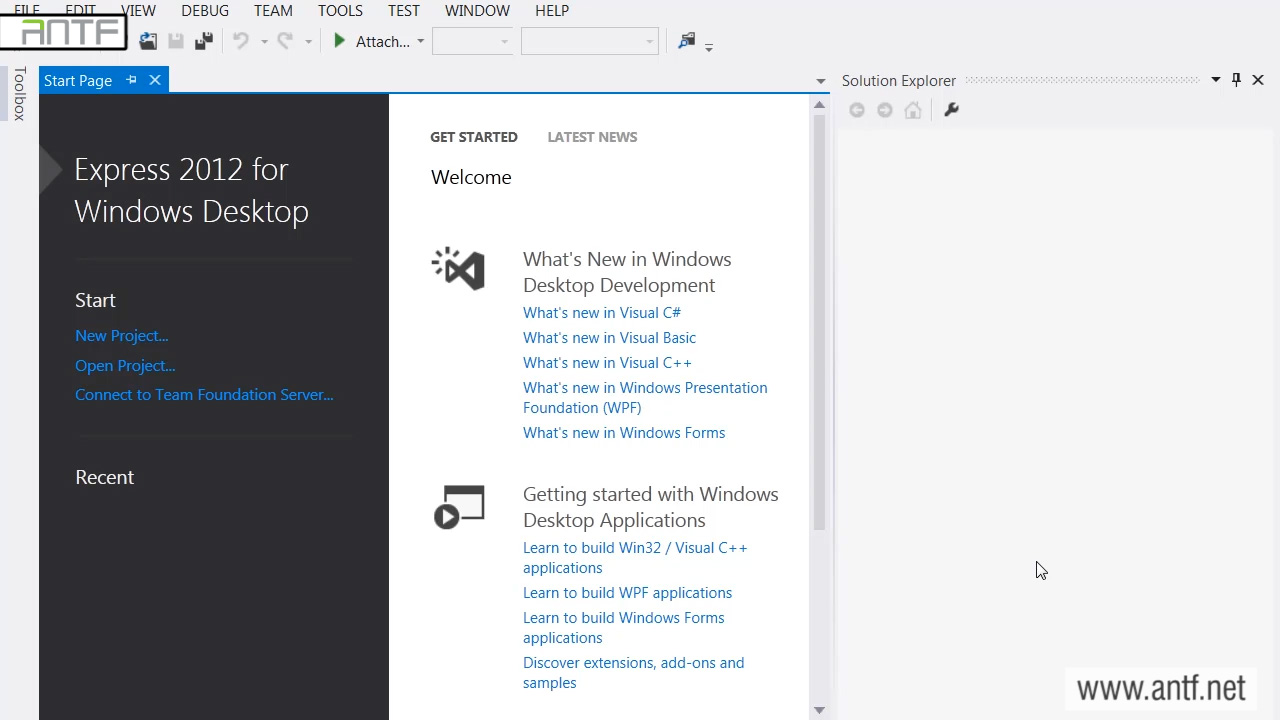The image size is (1280, 720).
Task: Switch to the LATEST NEWS tab
Action: click(592, 137)
